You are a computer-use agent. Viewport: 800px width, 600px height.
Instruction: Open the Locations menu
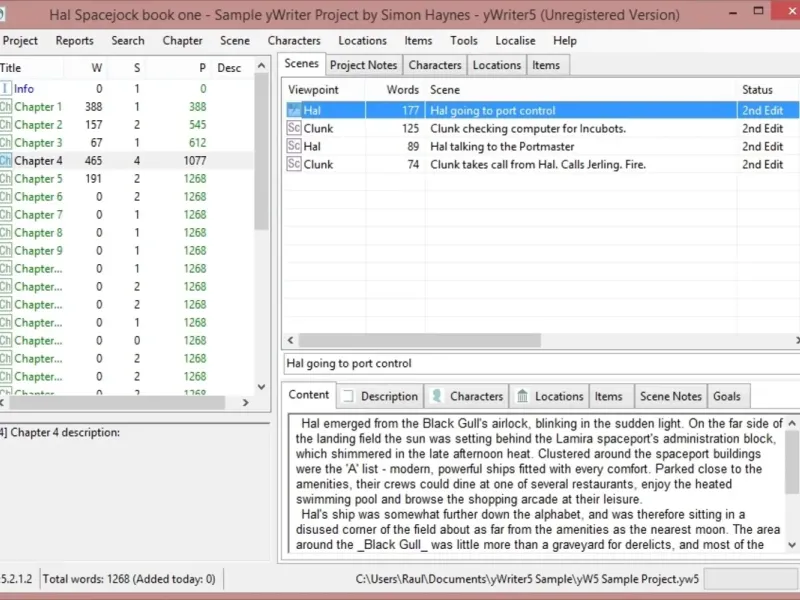pyautogui.click(x=362, y=41)
